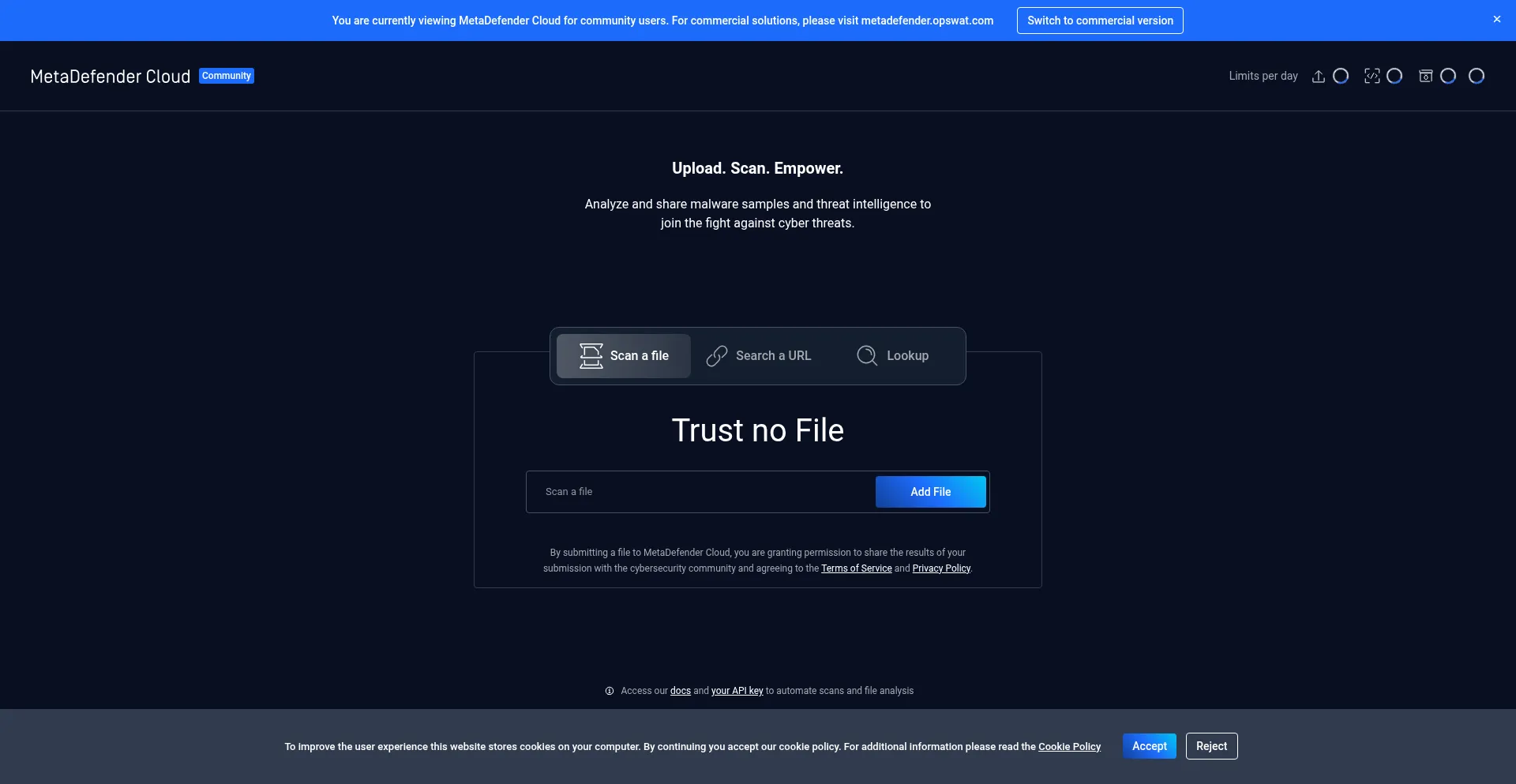
Task: Reject the cookies
Action: click(x=1211, y=746)
